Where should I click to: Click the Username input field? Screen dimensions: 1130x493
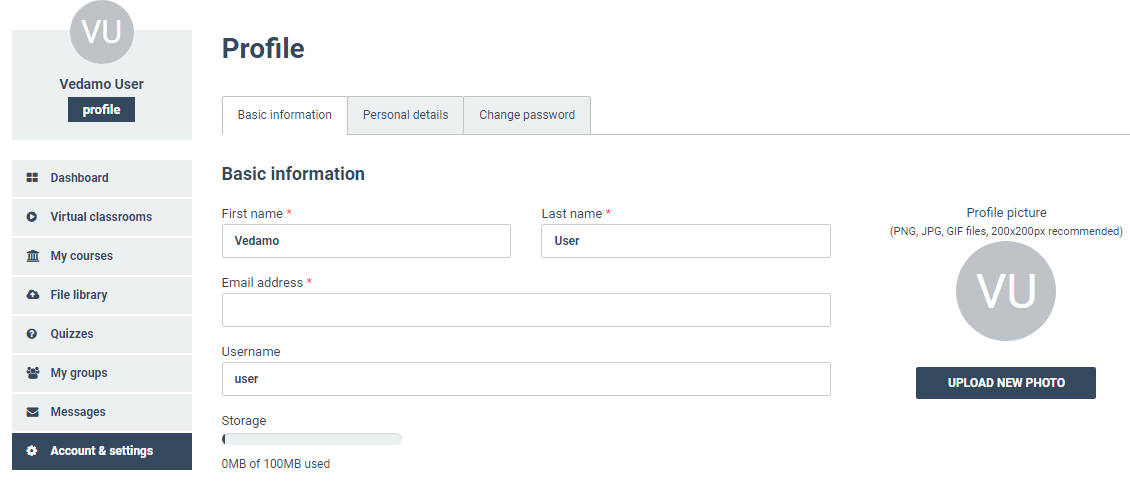[x=526, y=379]
